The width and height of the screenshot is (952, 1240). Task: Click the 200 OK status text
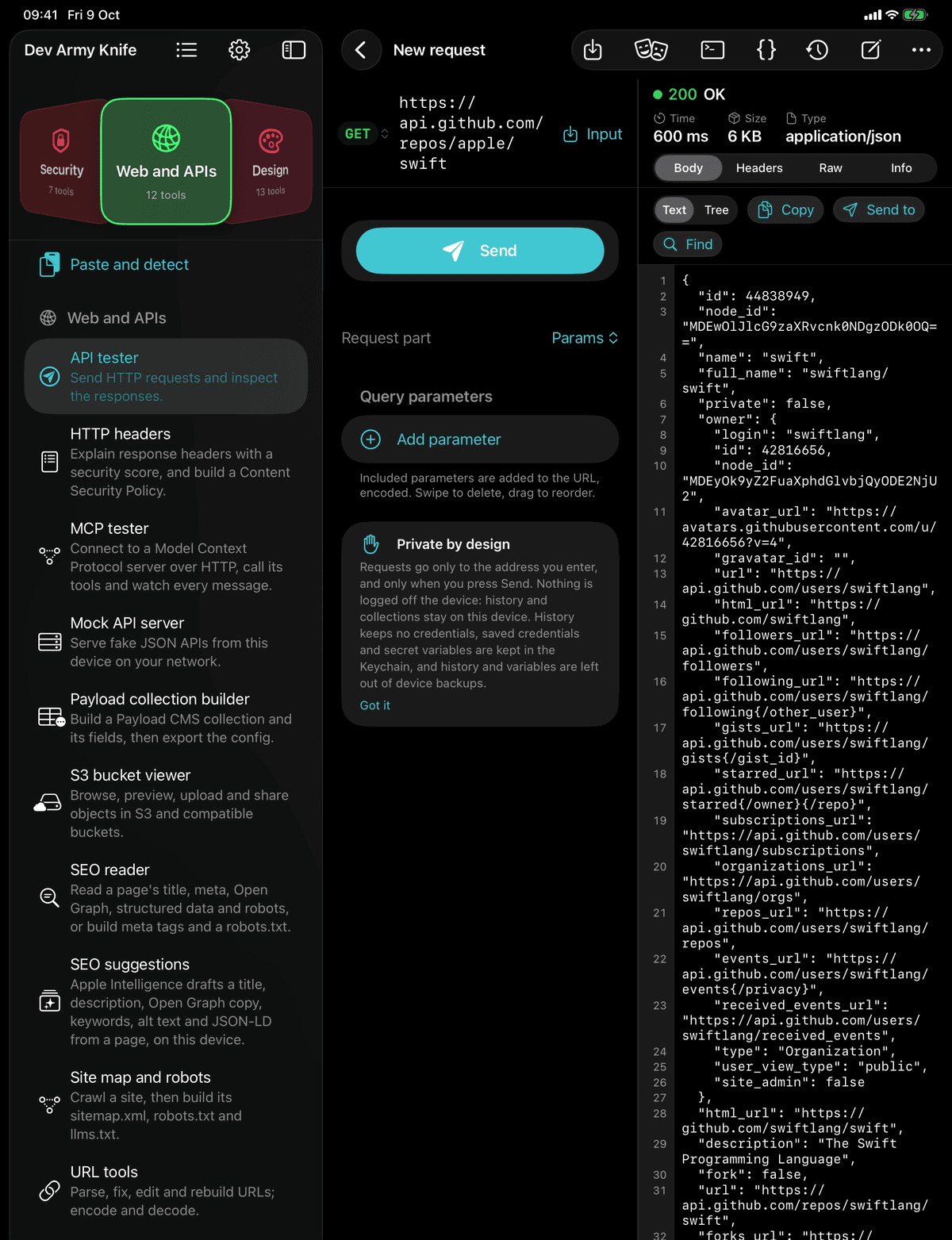697,94
